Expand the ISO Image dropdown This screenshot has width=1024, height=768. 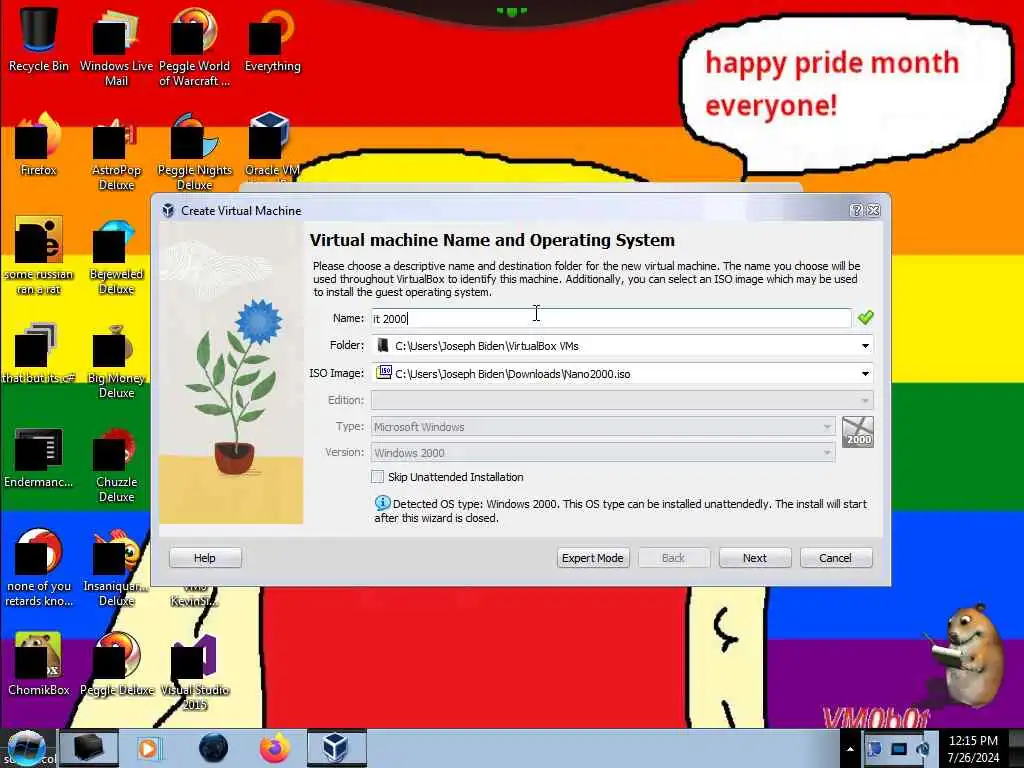pos(865,374)
